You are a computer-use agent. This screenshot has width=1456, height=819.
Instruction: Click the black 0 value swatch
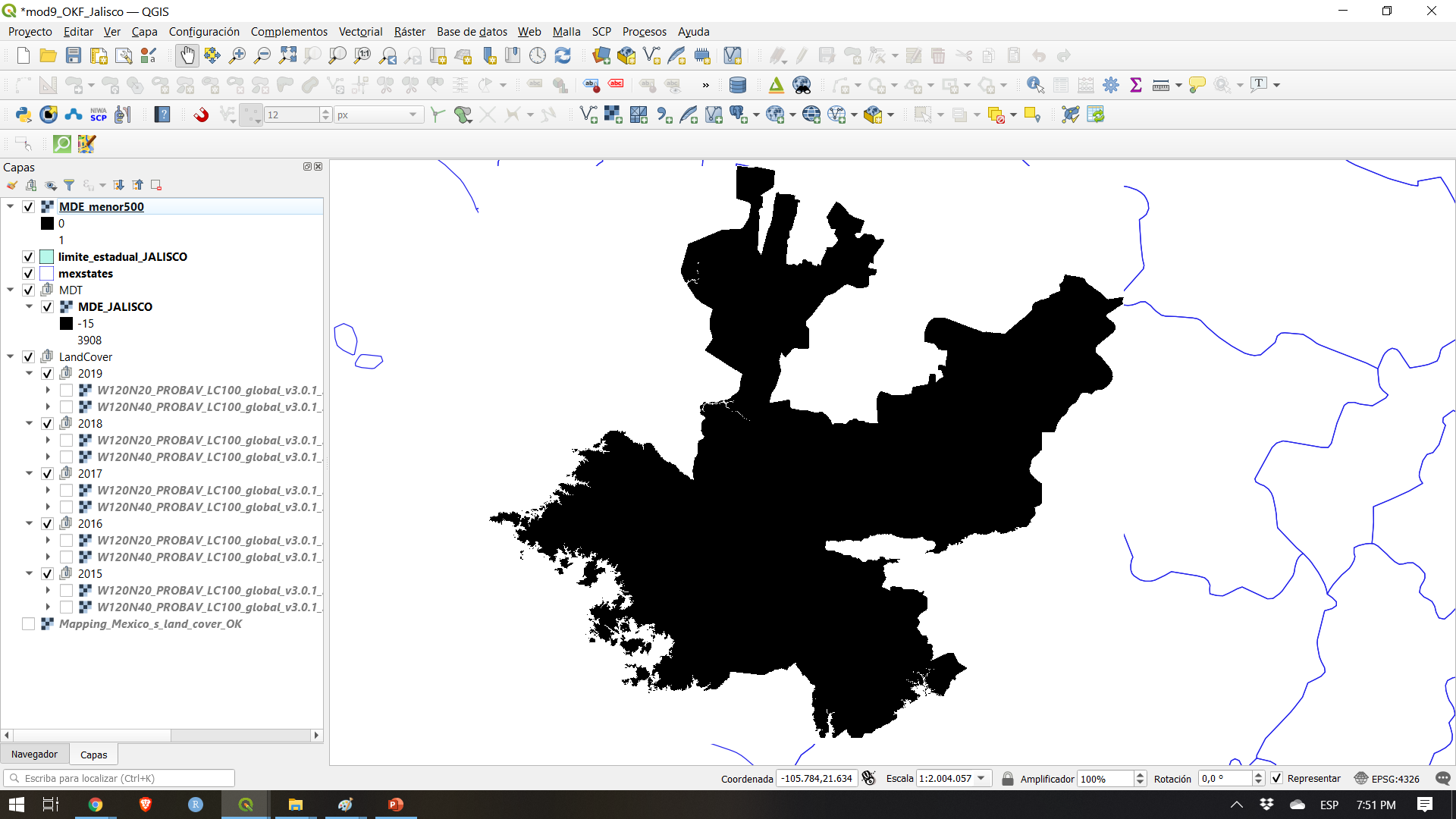pos(47,223)
